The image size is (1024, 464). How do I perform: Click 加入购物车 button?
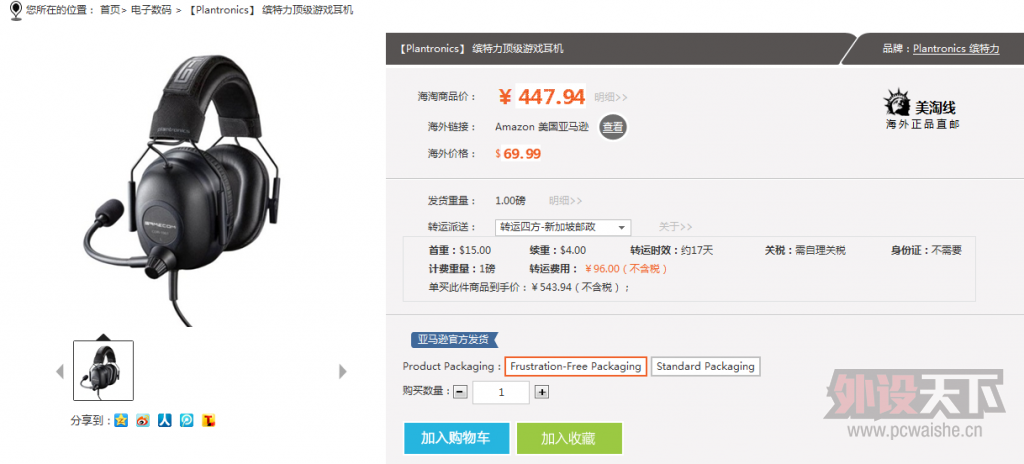click(456, 438)
